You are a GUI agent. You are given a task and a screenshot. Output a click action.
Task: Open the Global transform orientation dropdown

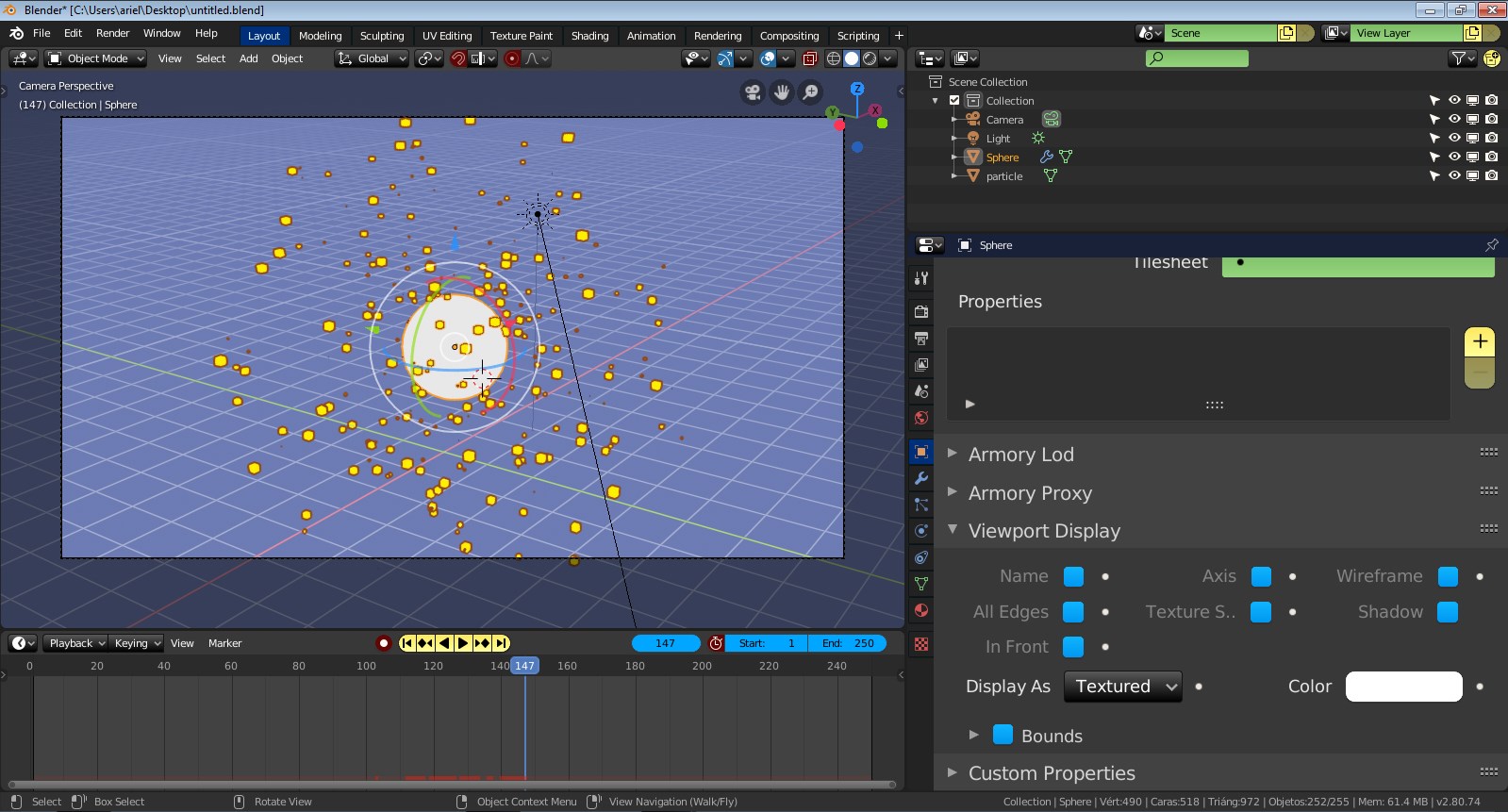tap(372, 58)
